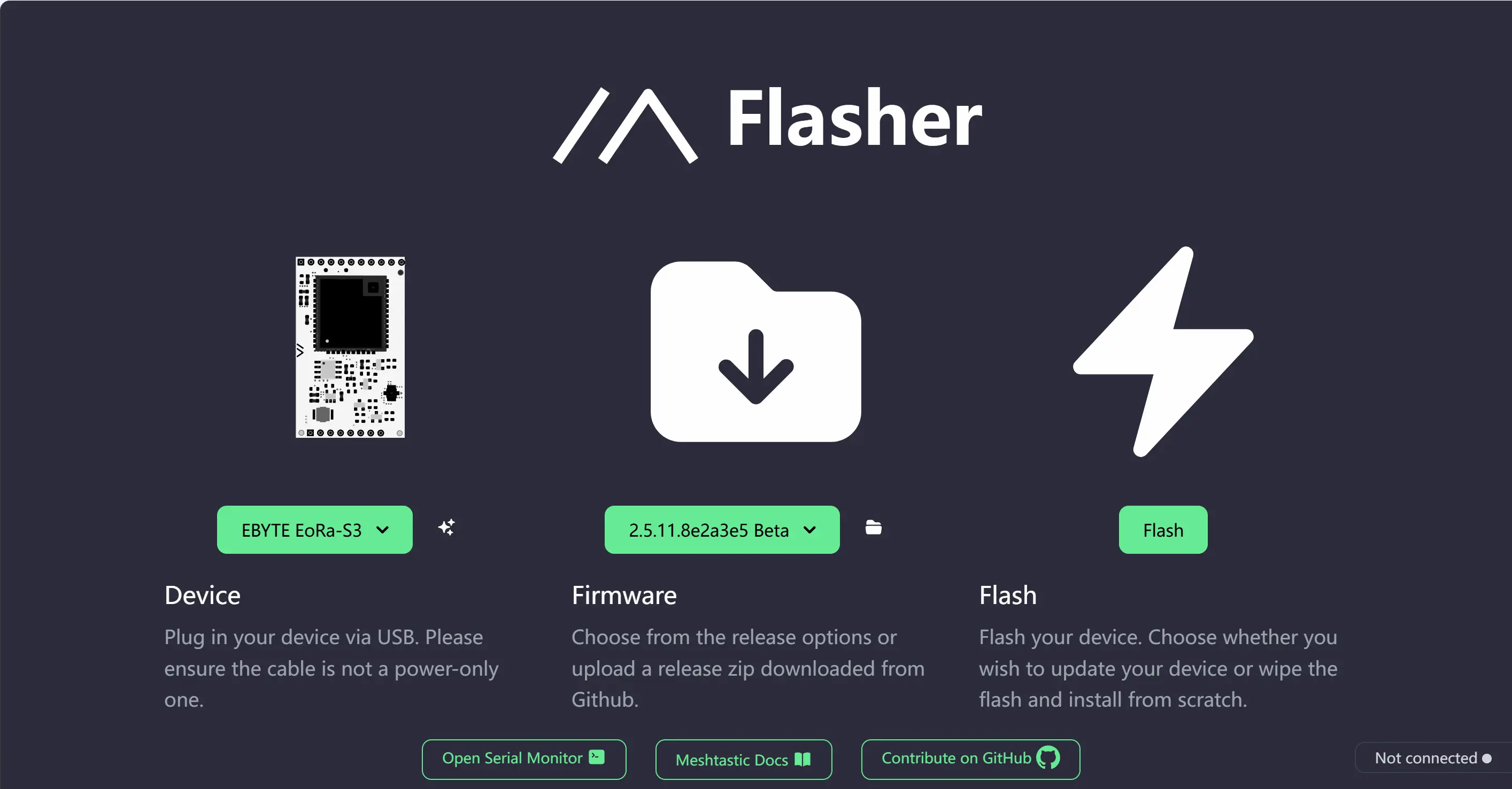The height and width of the screenshot is (789, 1512).
Task: Click the large firmware download folder icon
Action: tap(756, 352)
